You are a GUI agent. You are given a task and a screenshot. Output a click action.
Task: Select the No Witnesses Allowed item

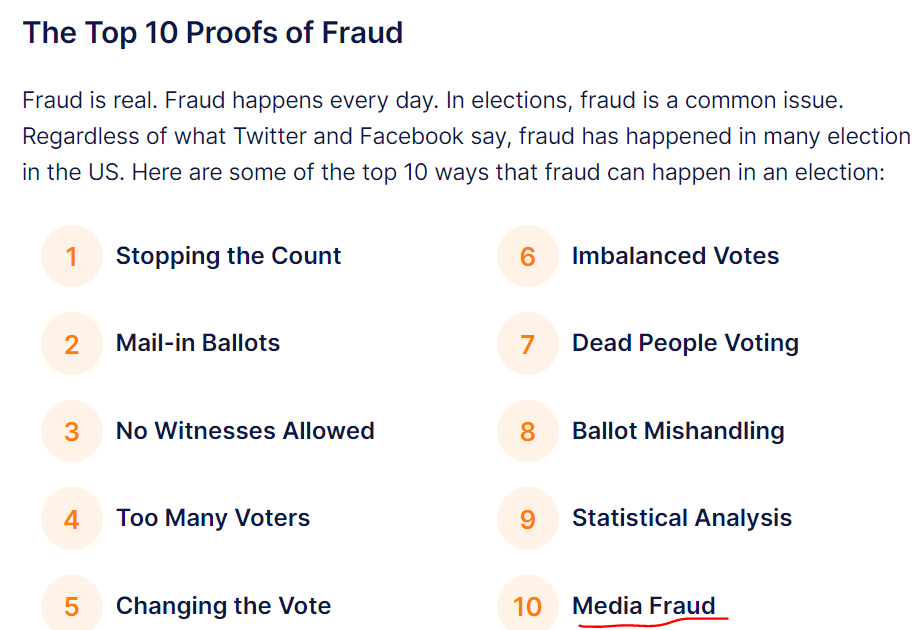coord(245,431)
